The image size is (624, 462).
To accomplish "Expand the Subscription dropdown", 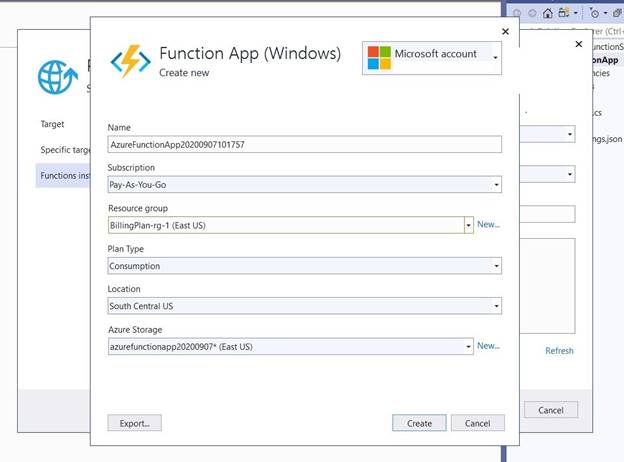I will pyautogui.click(x=496, y=185).
